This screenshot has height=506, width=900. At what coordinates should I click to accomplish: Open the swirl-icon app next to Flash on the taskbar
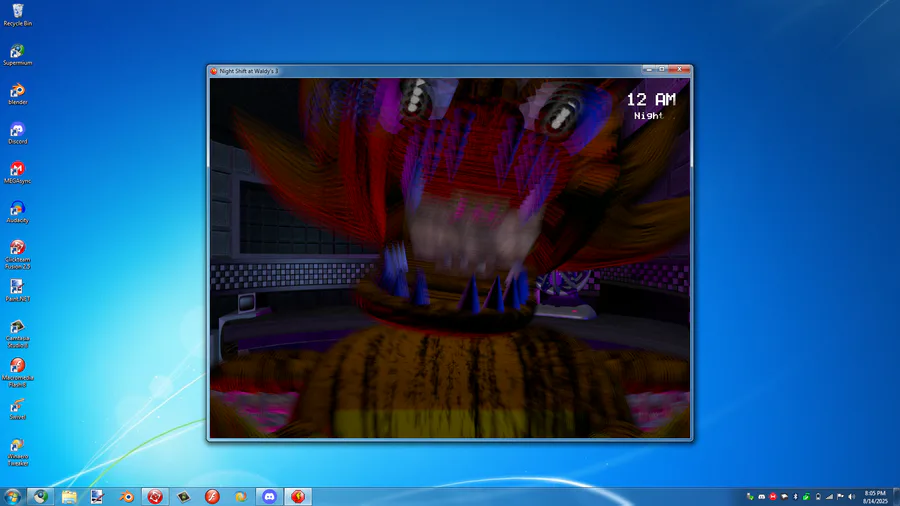tap(241, 496)
